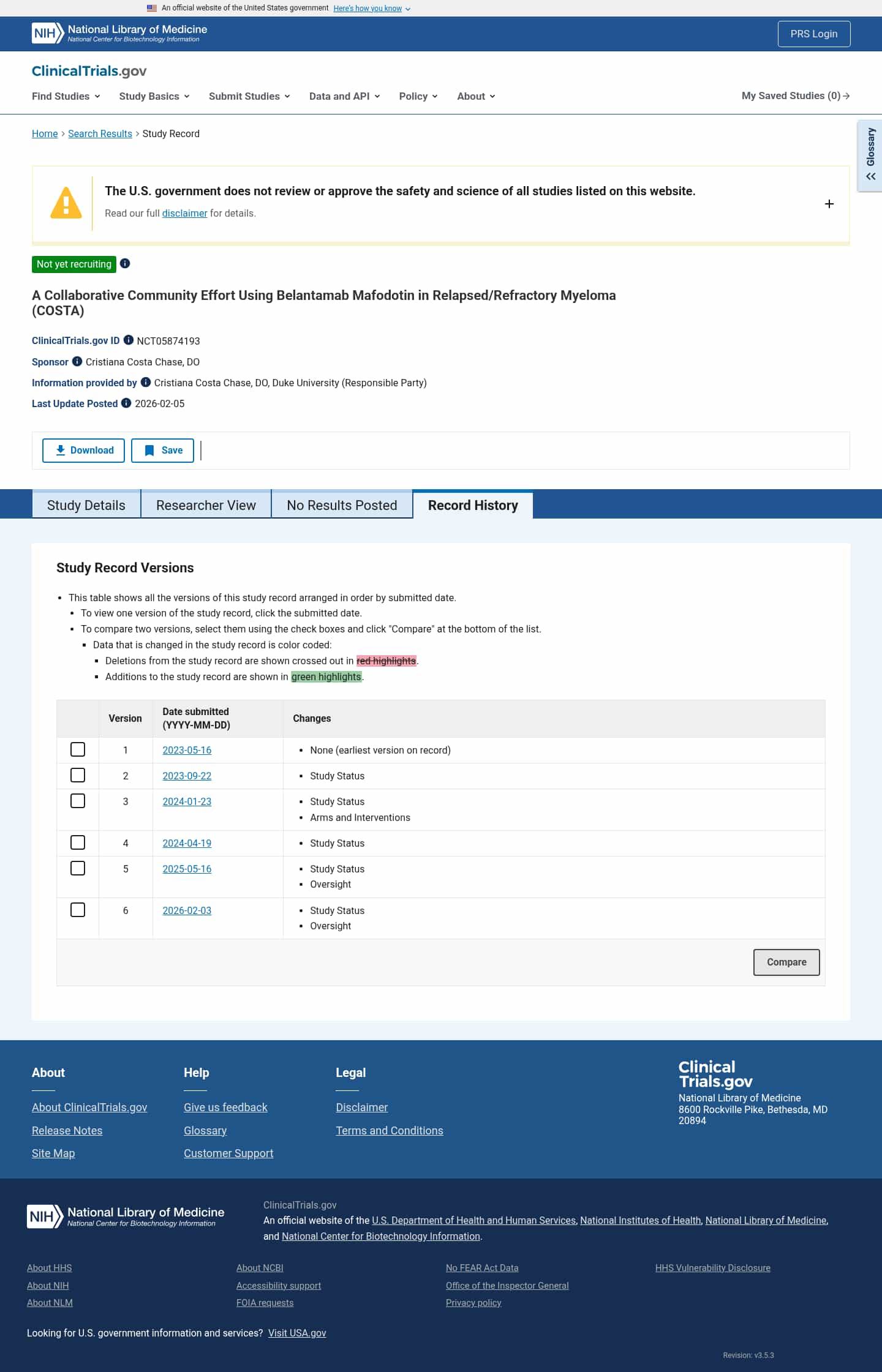The width and height of the screenshot is (882, 1372).
Task: Click the NIH National Library of Medicine logo
Action: click(x=119, y=33)
